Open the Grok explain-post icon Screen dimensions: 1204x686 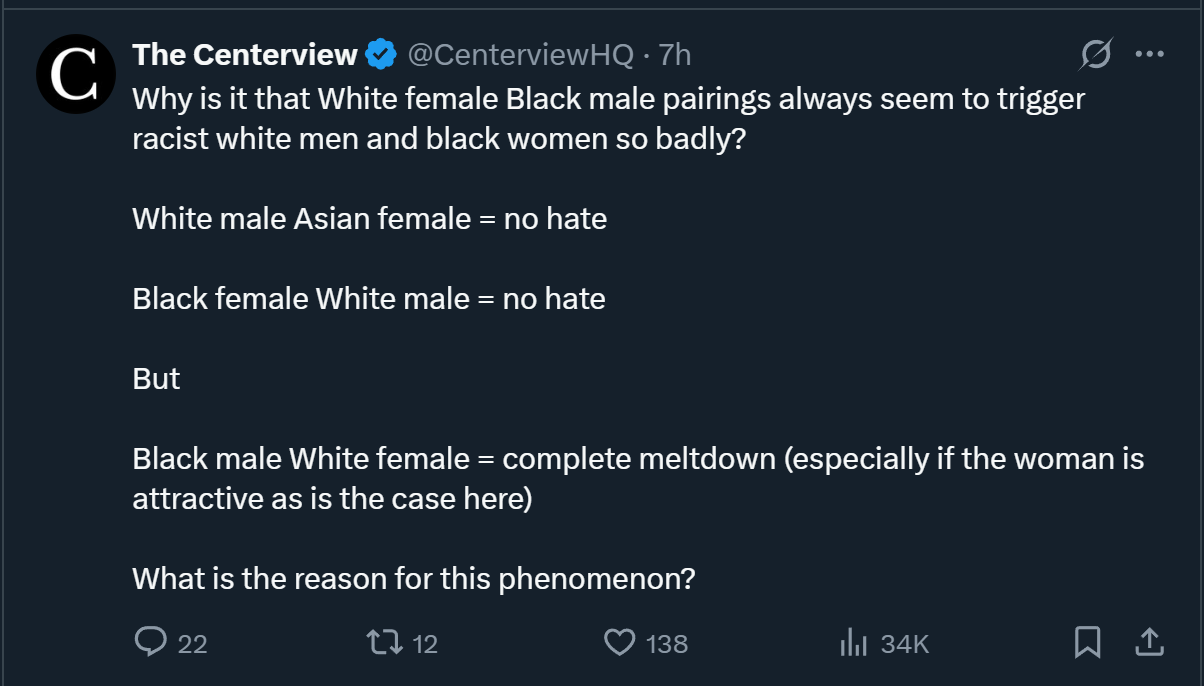click(1095, 55)
